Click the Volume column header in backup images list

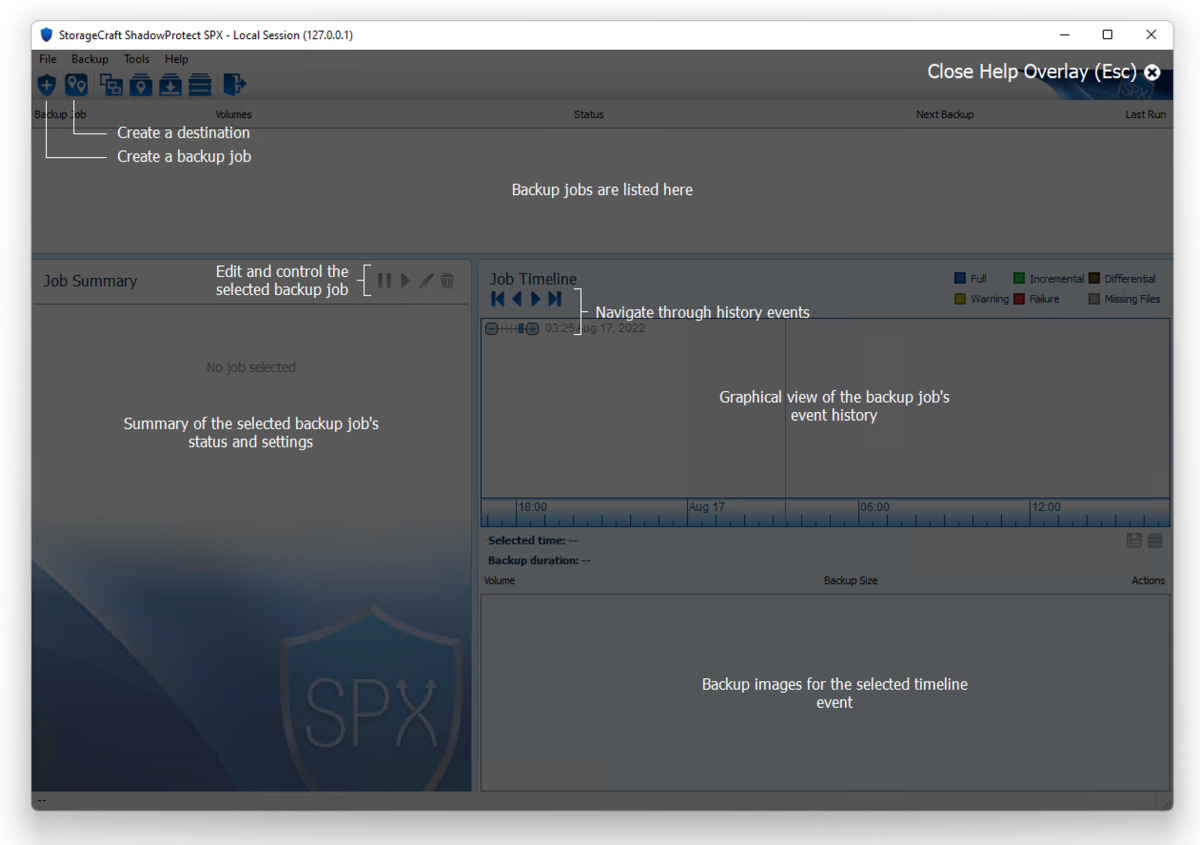pyautogui.click(x=500, y=581)
